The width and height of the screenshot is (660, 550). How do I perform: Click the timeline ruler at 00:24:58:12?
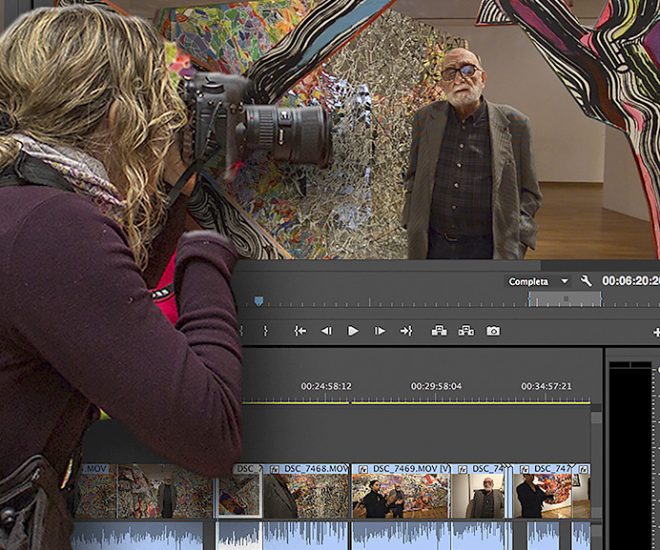point(326,386)
